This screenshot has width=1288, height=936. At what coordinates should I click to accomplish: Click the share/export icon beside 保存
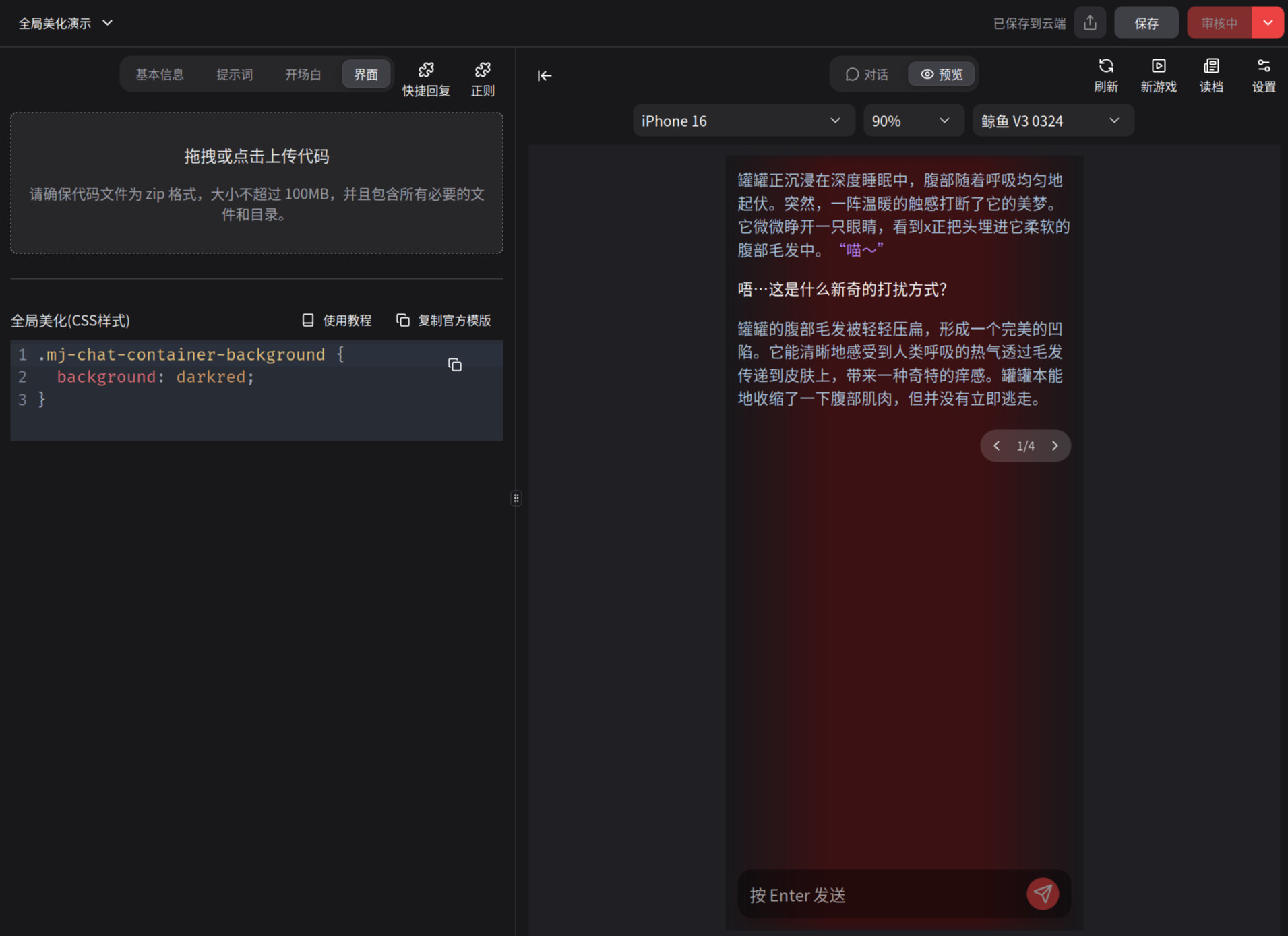[x=1090, y=24]
